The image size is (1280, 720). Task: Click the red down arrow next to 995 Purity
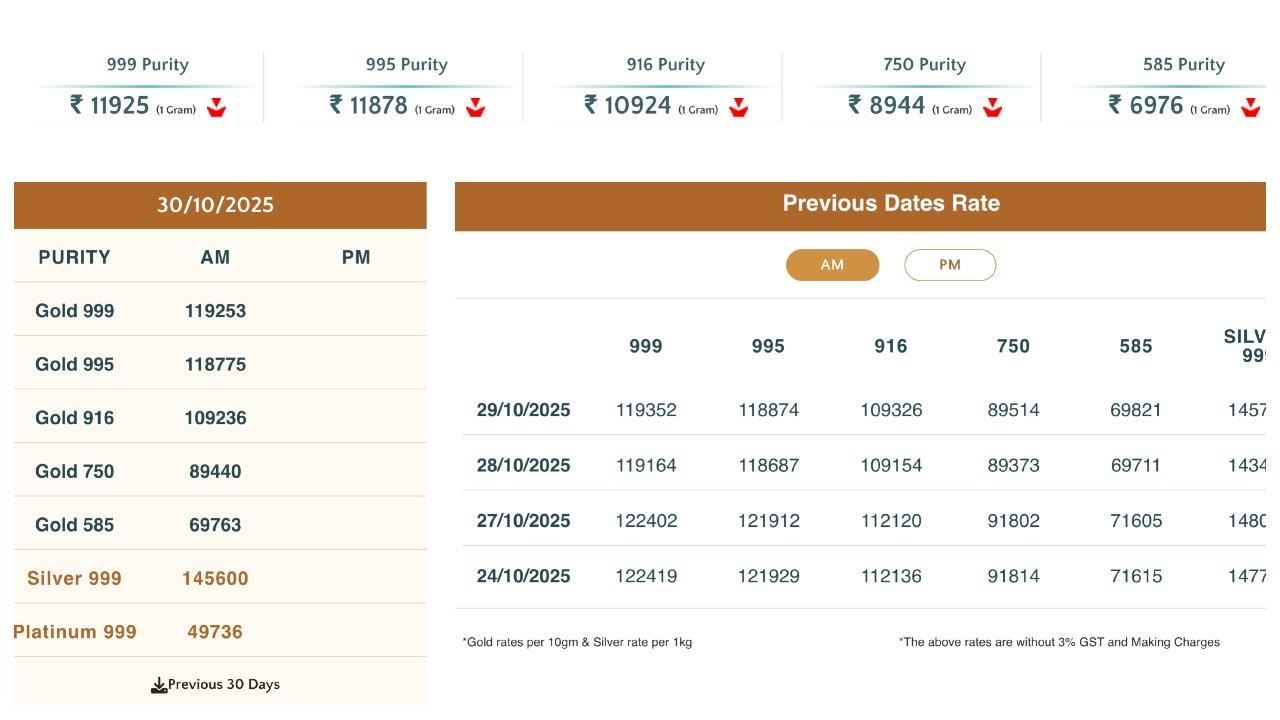point(475,108)
